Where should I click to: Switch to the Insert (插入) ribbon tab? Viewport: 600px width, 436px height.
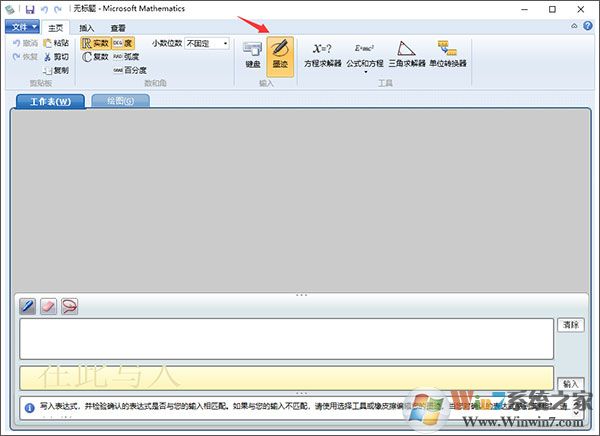[87, 27]
